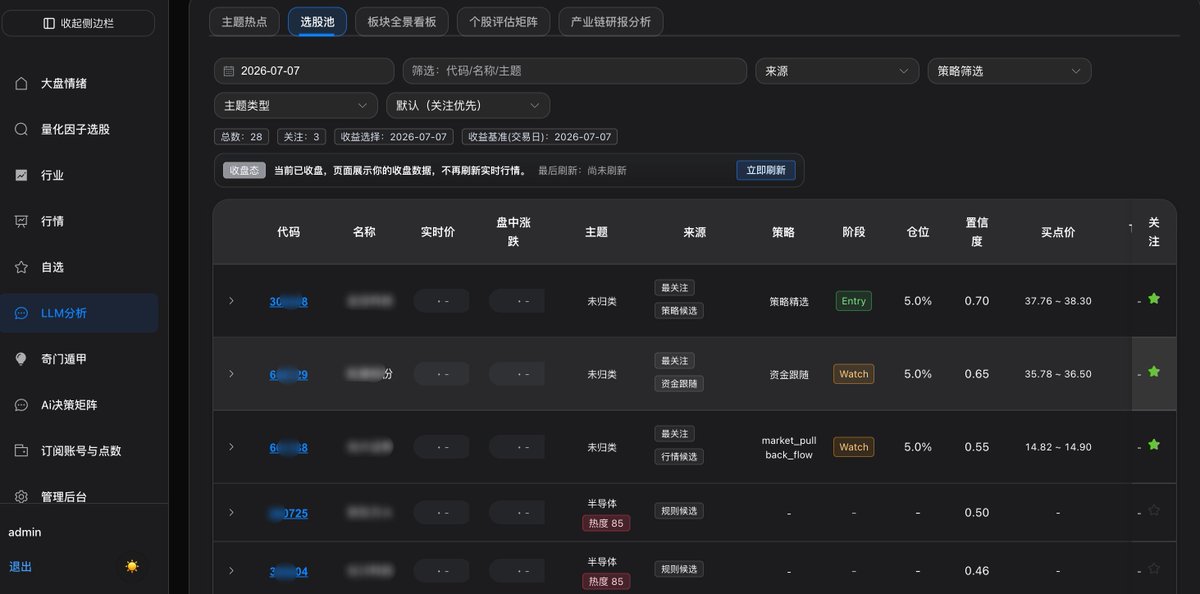Follow the 0.50 confidence row with star

click(1154, 510)
